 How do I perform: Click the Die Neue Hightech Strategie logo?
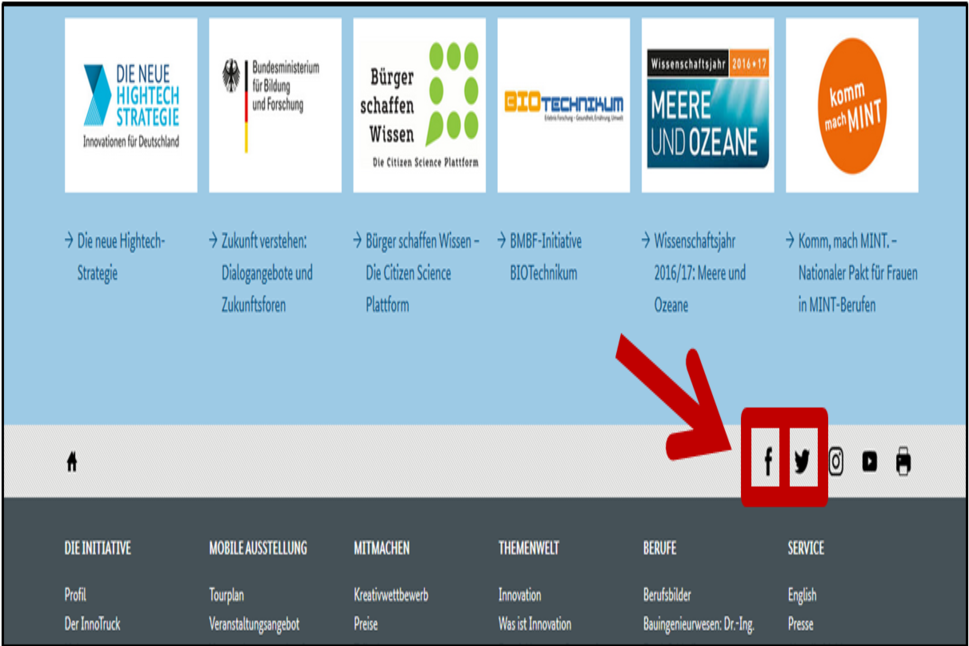[x=131, y=105]
